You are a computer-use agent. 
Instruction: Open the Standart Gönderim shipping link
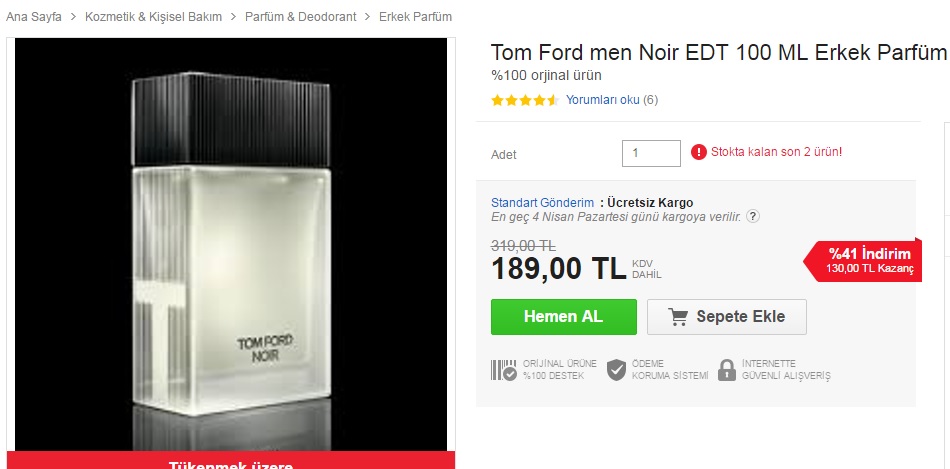tap(542, 203)
